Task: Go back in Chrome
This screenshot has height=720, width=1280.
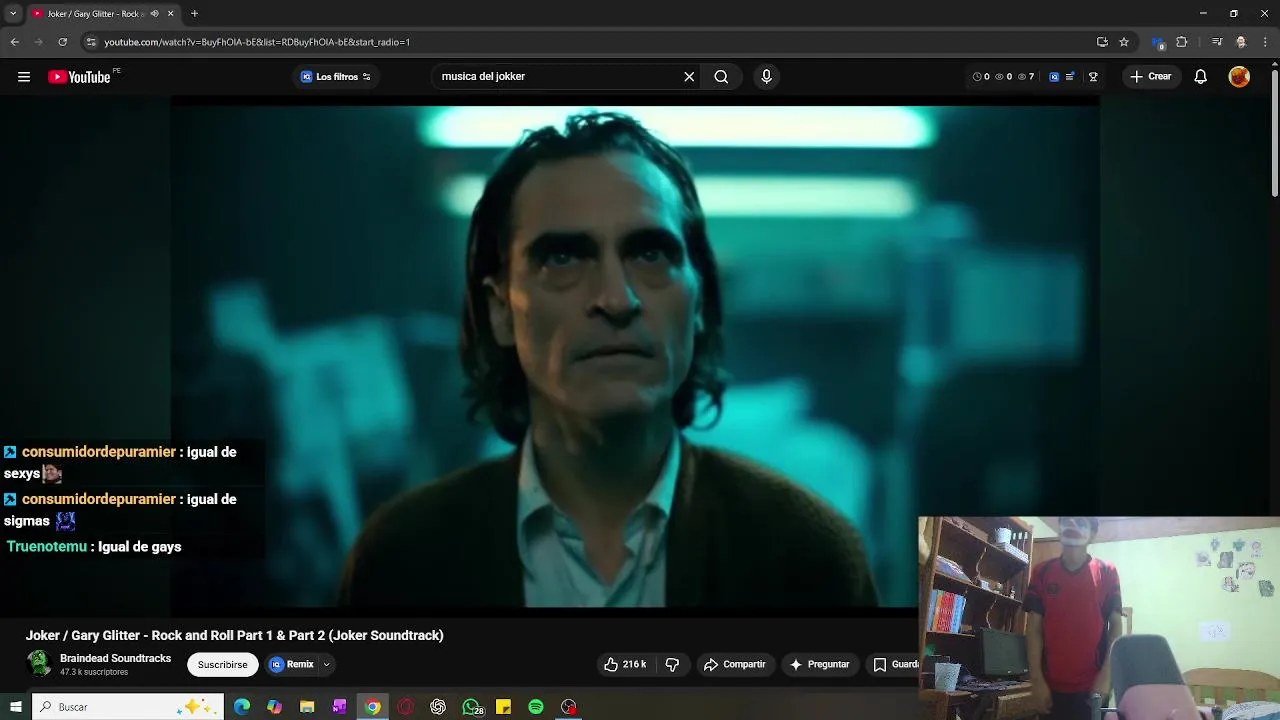Action: tap(14, 42)
